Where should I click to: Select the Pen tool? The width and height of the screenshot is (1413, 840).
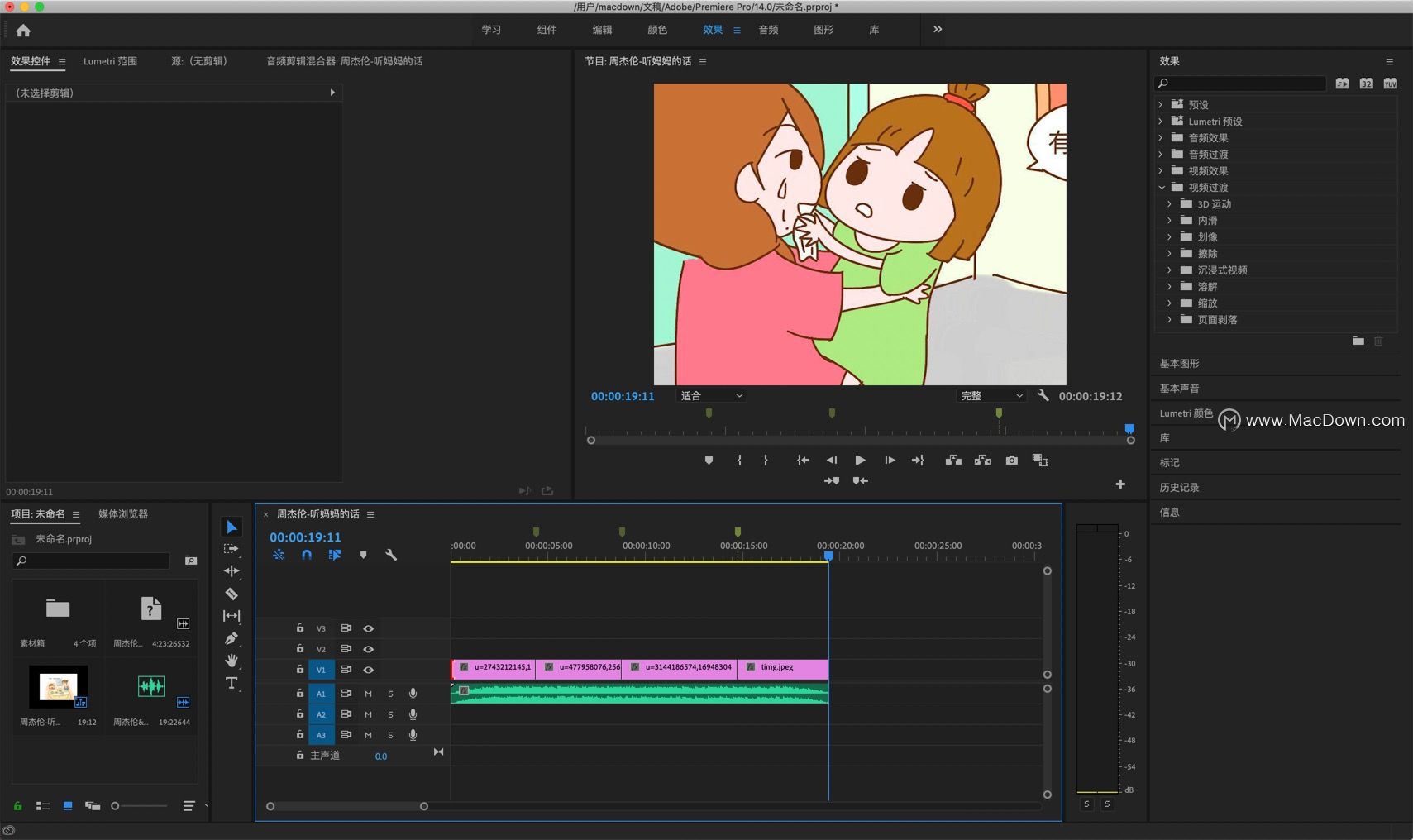click(x=232, y=638)
